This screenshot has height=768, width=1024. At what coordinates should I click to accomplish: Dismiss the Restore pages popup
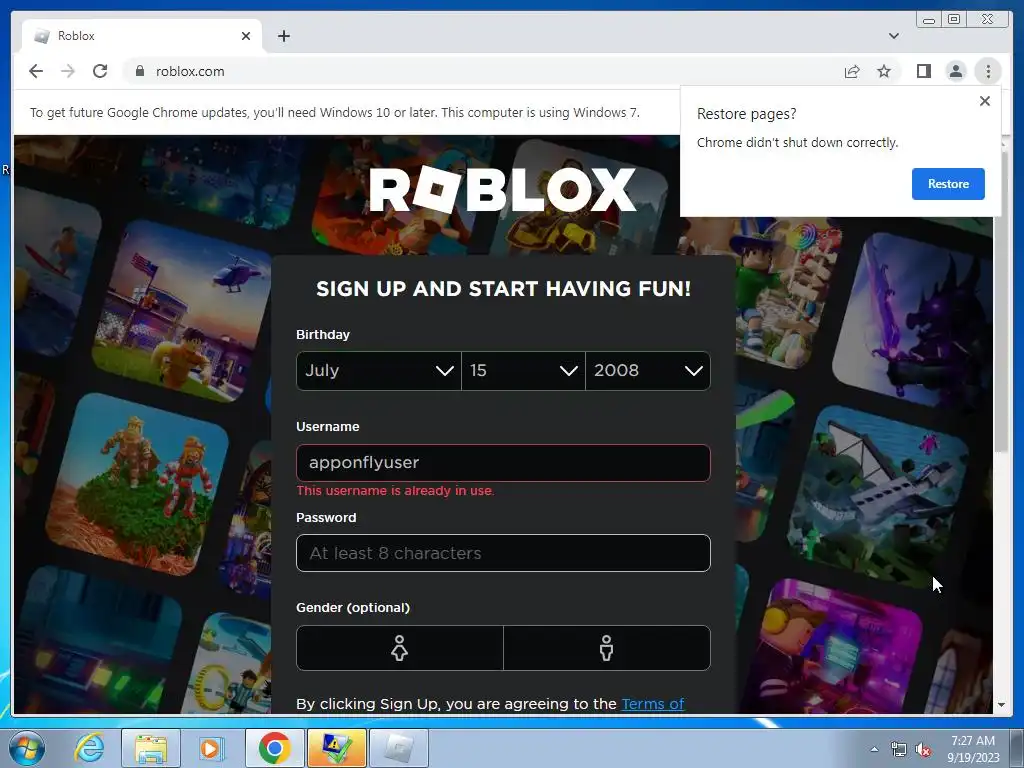(x=985, y=101)
